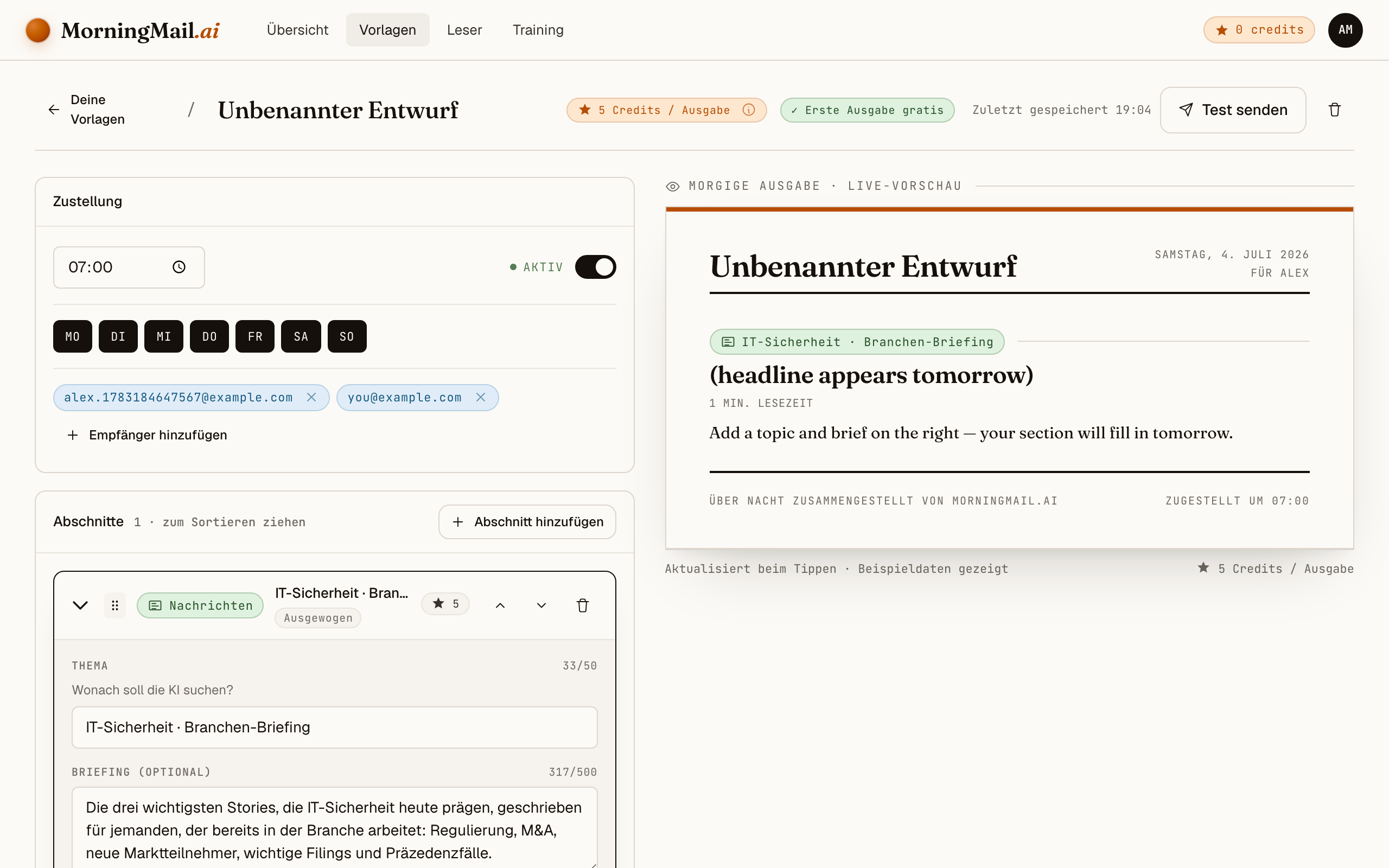Click the eye icon beside Morgige Ausgabe

673,186
